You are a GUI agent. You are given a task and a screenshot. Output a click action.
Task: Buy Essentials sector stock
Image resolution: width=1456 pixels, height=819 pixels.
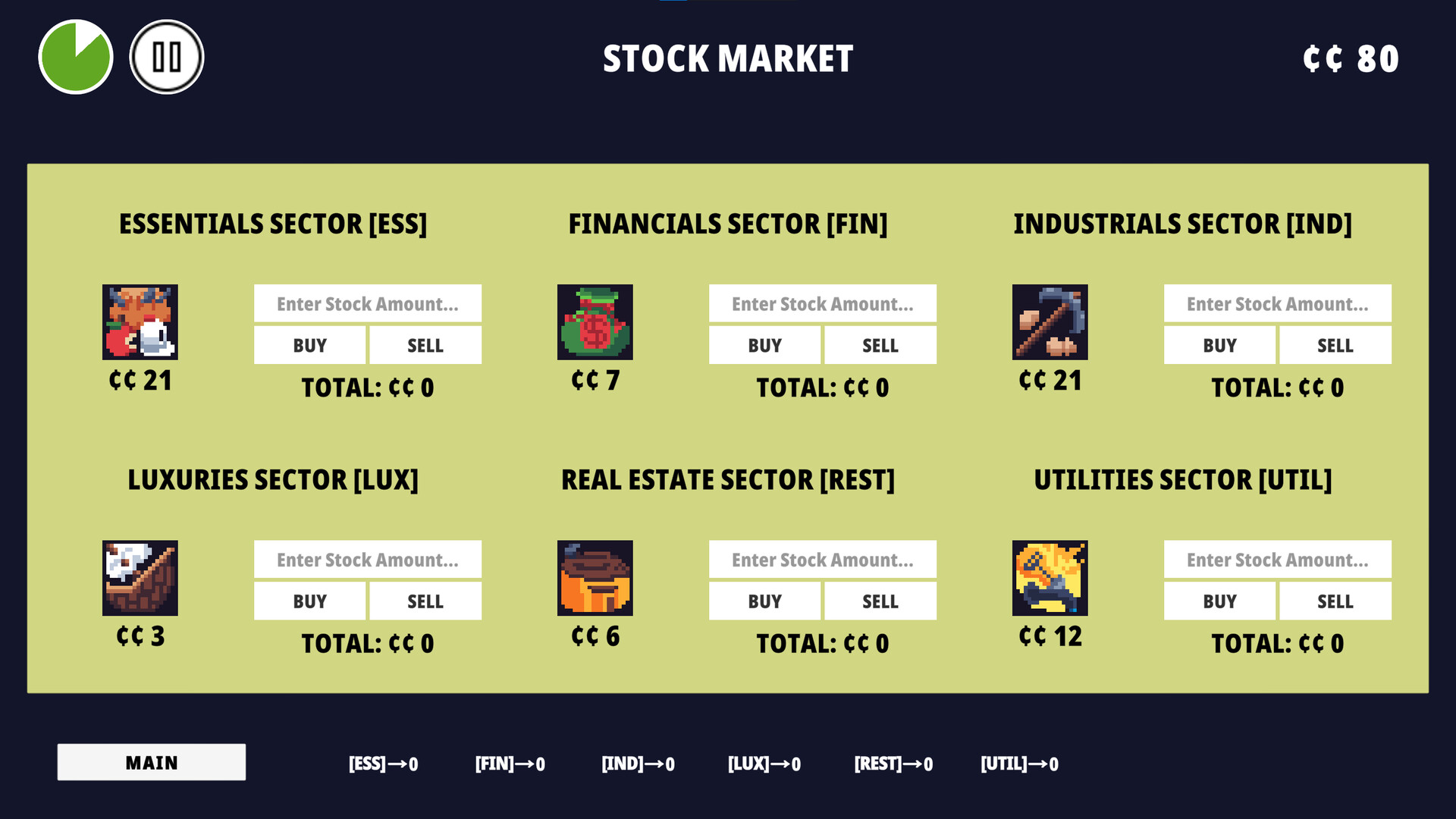(x=309, y=345)
